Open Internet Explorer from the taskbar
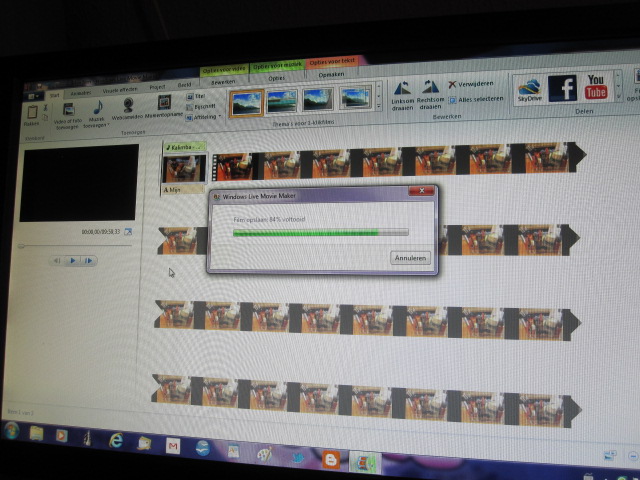This screenshot has width=640, height=480. point(116,440)
